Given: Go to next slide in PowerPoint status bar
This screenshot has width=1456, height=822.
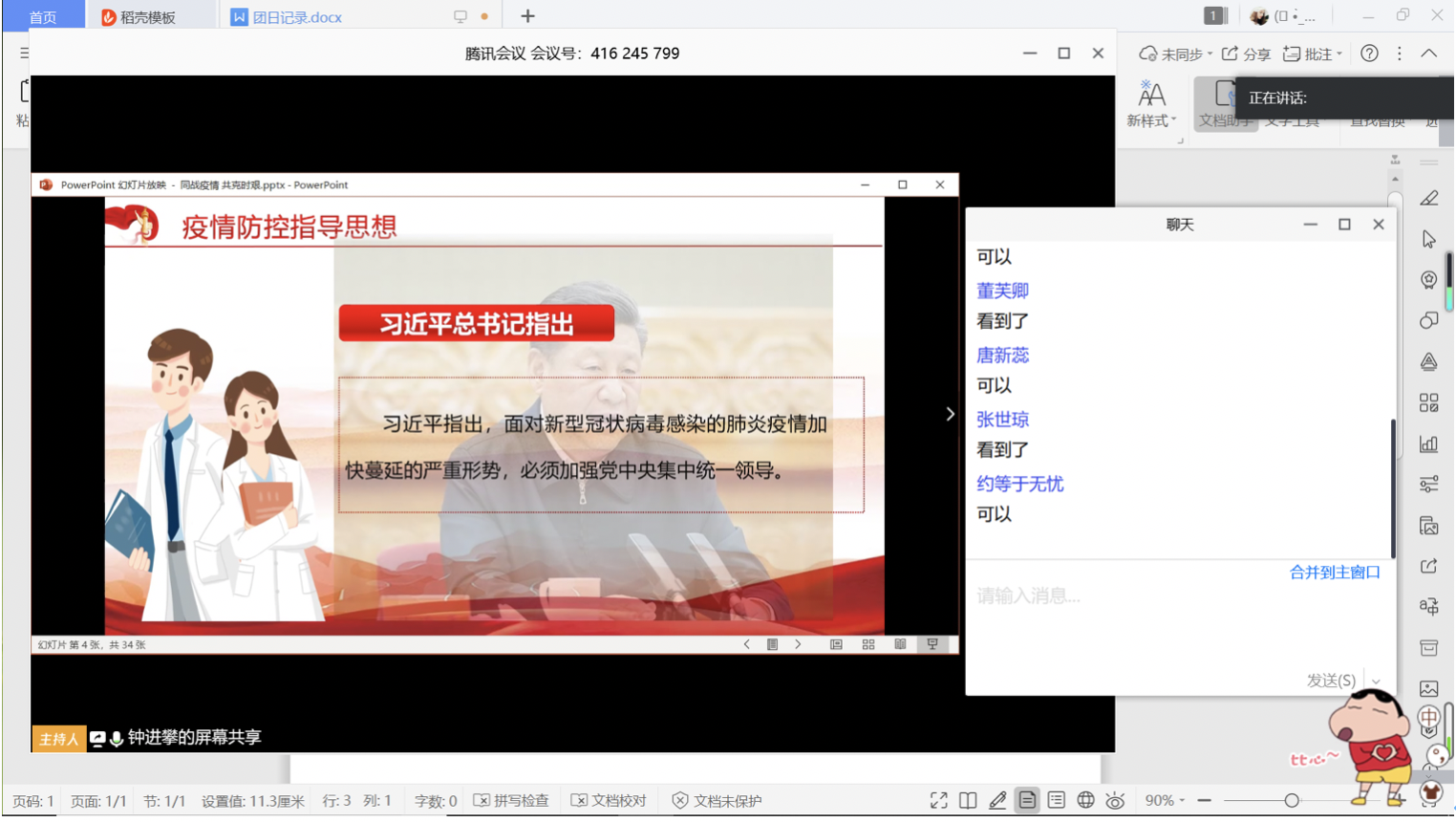Looking at the screenshot, I should [x=798, y=645].
